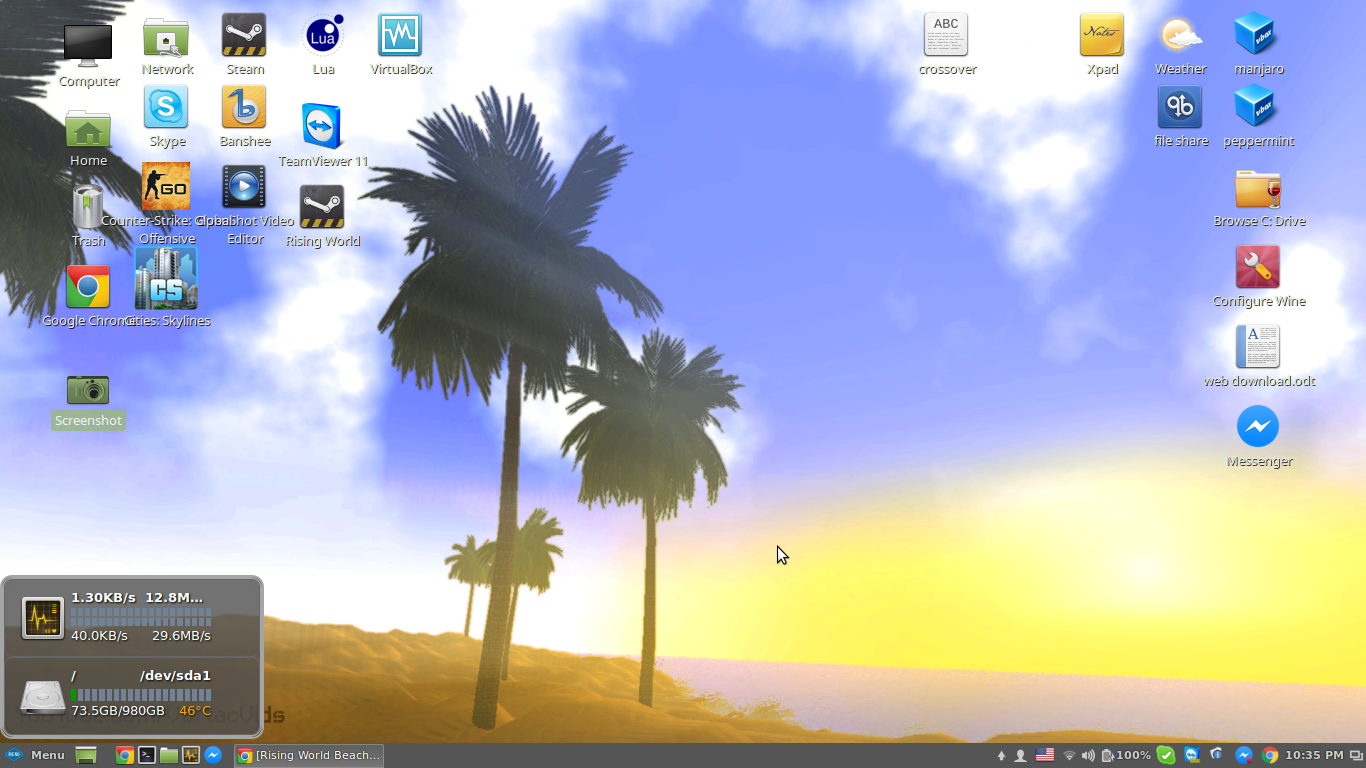Open the Menu button in the panel
1366x768 pixels.
pos(36,756)
